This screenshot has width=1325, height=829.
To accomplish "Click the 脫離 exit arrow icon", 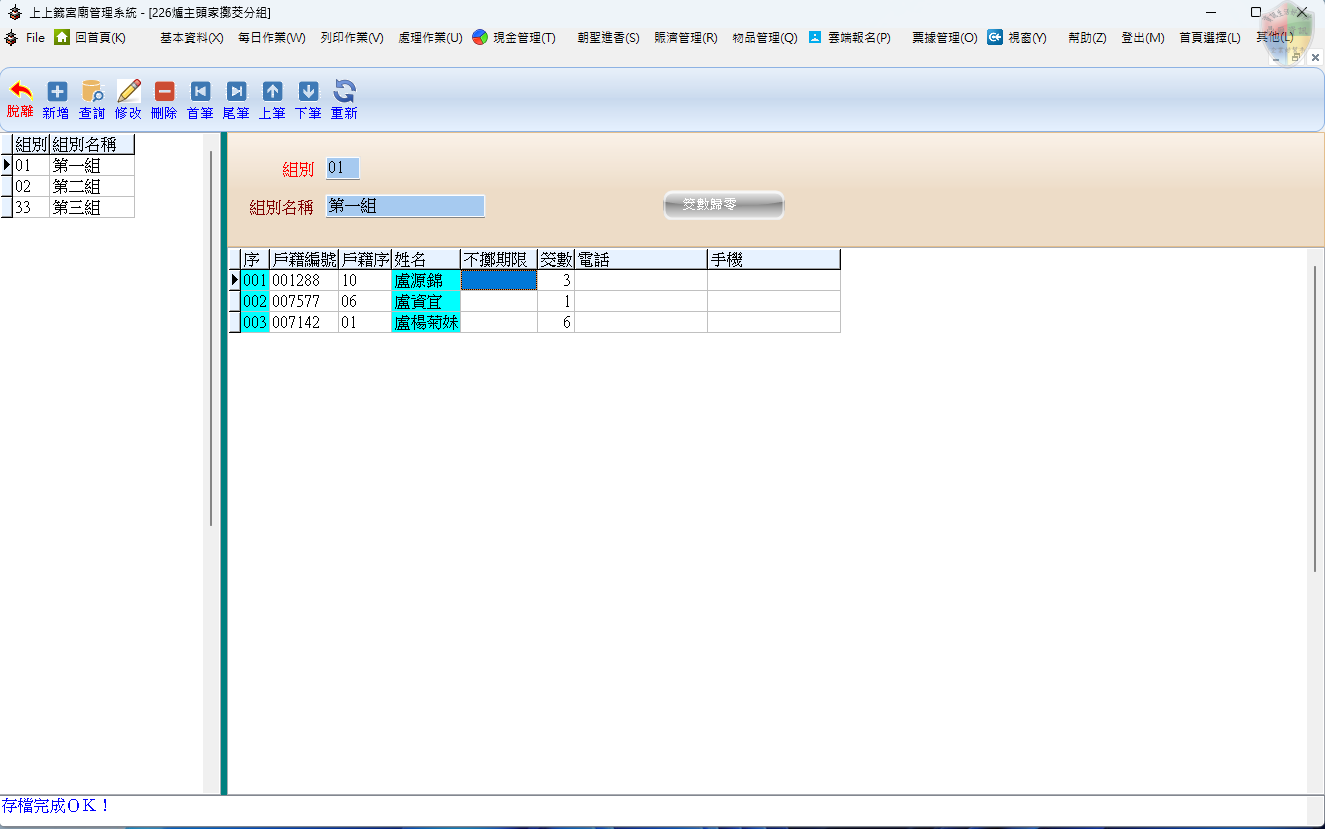I will pyautogui.click(x=20, y=92).
